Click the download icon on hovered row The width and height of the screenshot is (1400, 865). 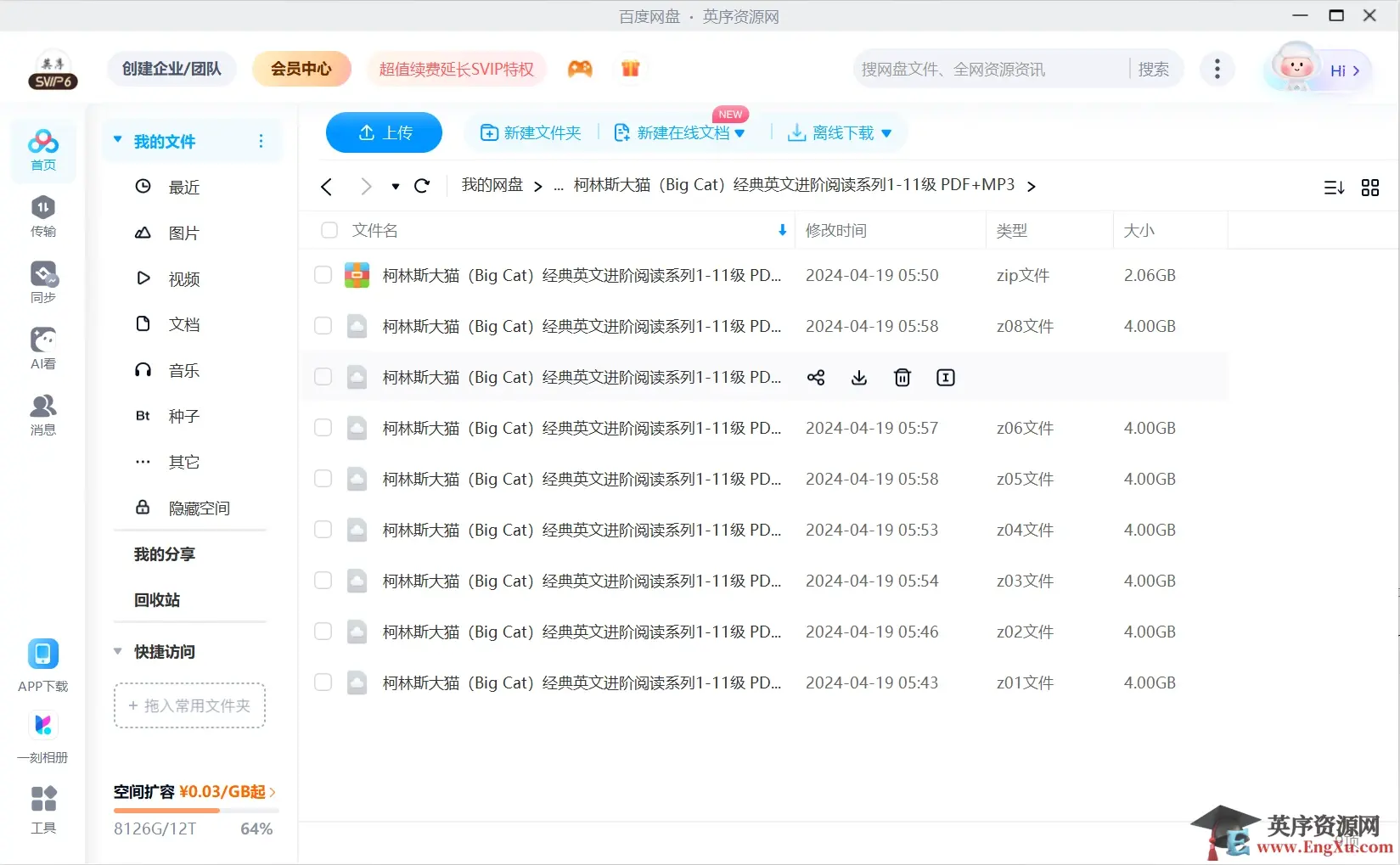pyautogui.click(x=859, y=378)
